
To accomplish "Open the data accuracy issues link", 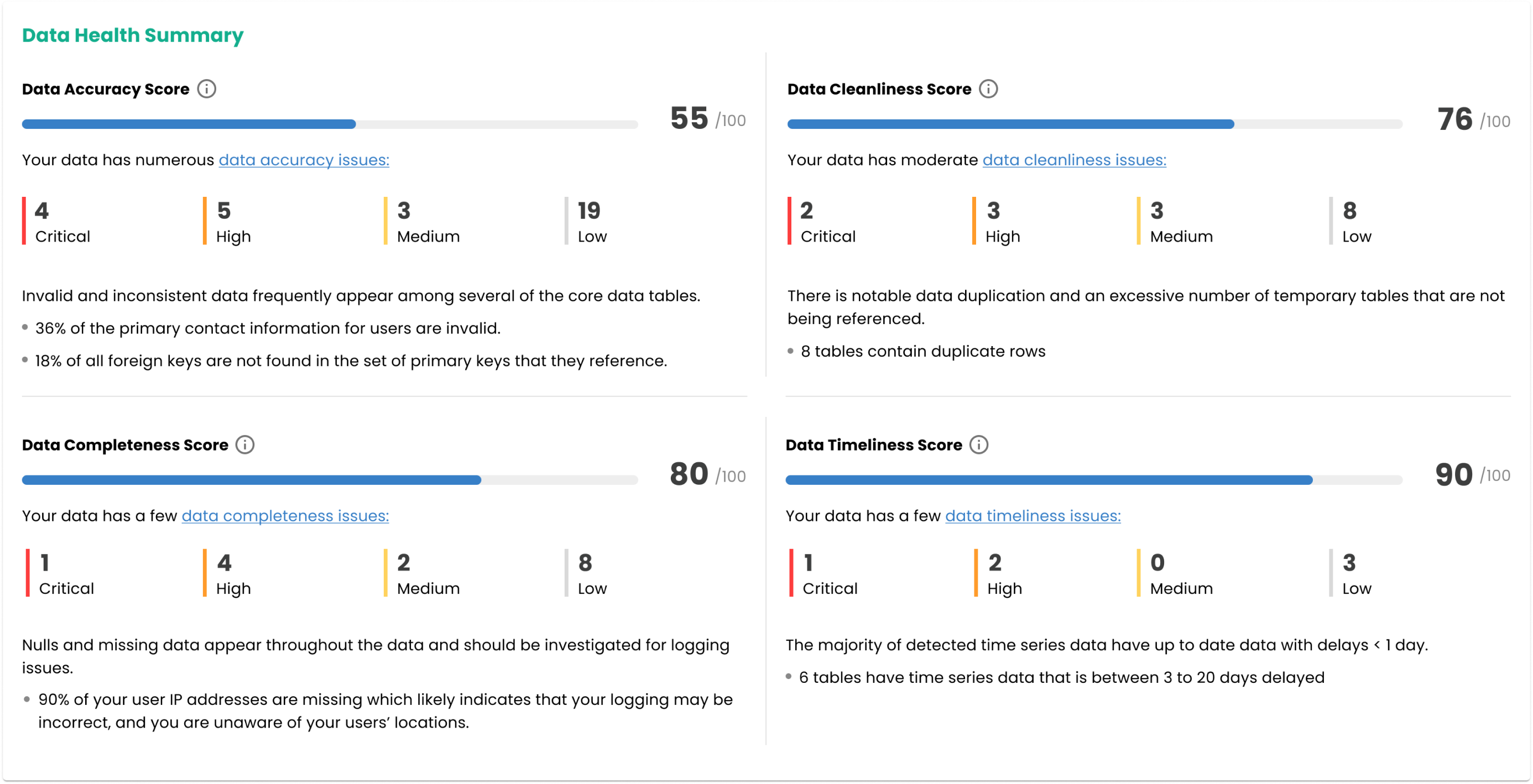I will point(304,160).
